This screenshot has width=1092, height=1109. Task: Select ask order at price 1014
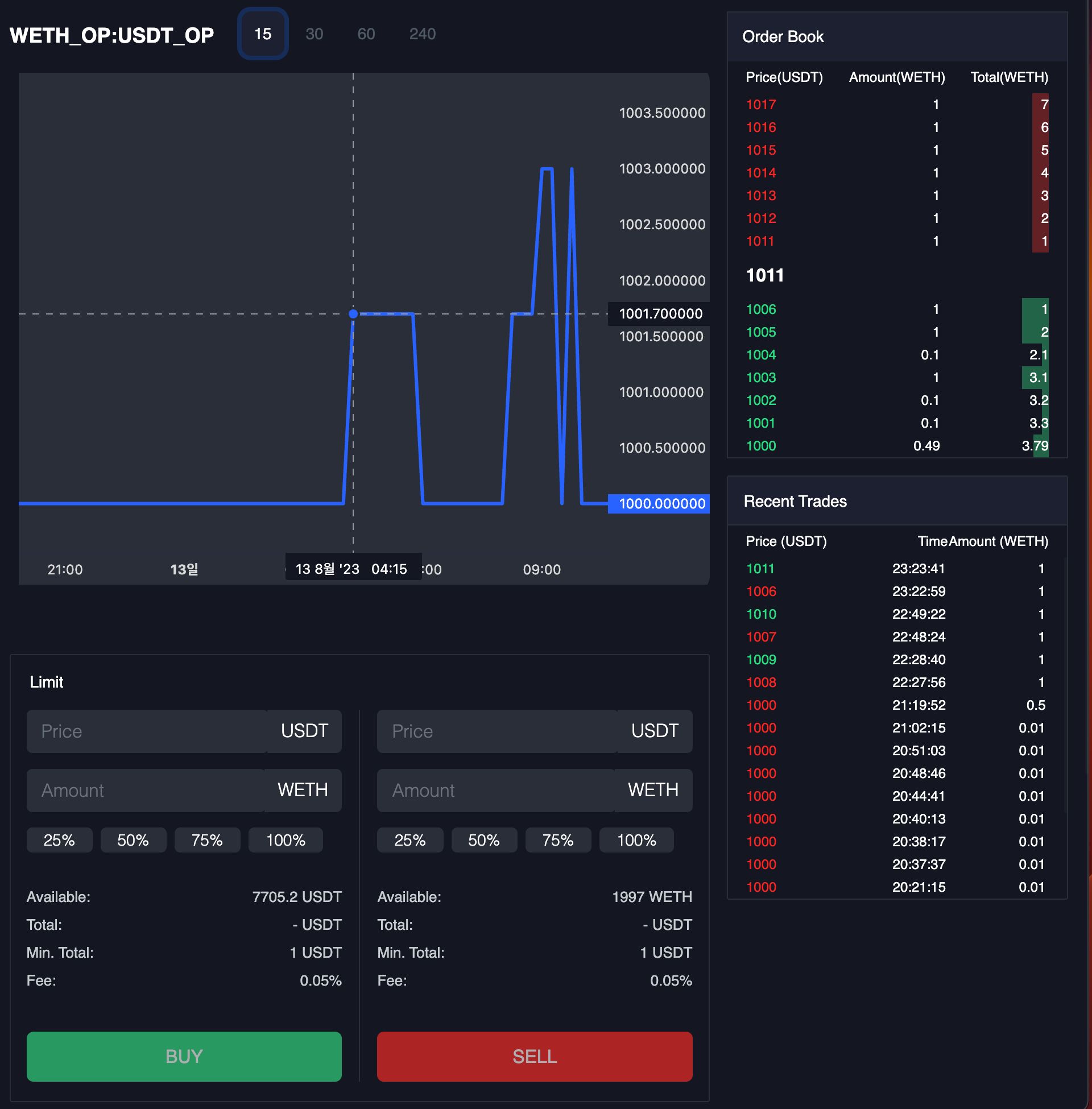pos(897,172)
